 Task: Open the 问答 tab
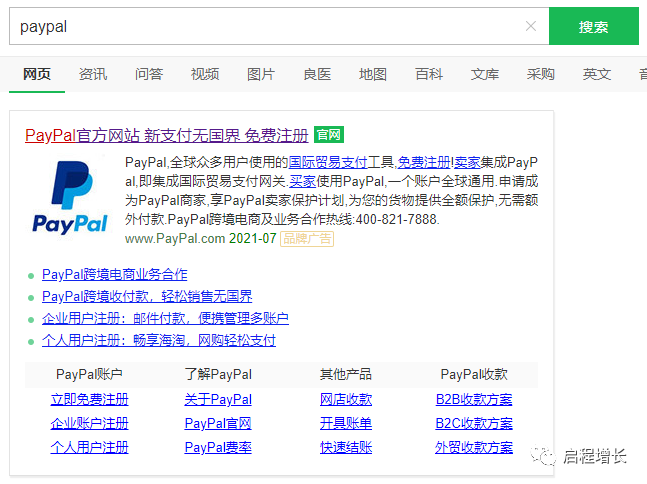[x=149, y=74]
